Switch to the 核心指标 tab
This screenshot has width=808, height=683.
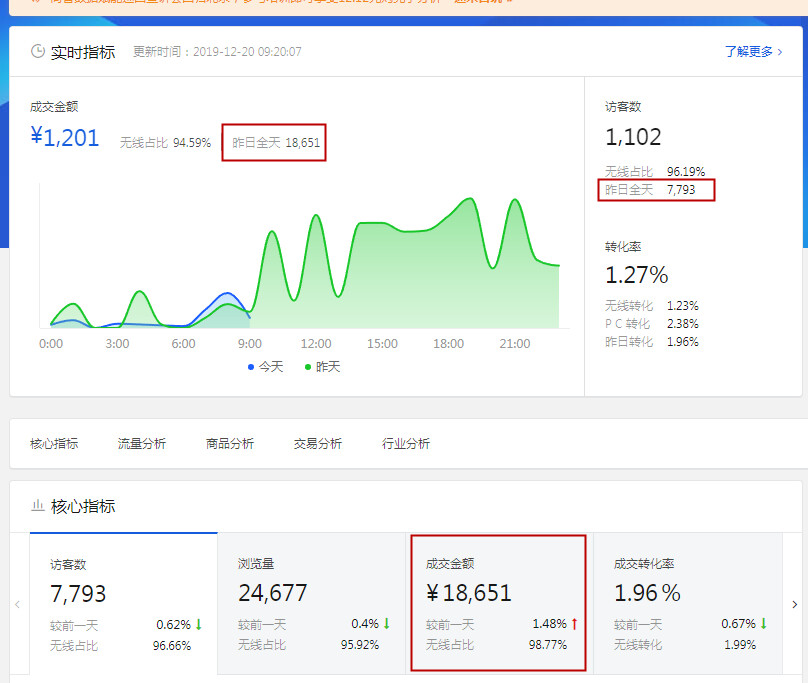[x=54, y=443]
